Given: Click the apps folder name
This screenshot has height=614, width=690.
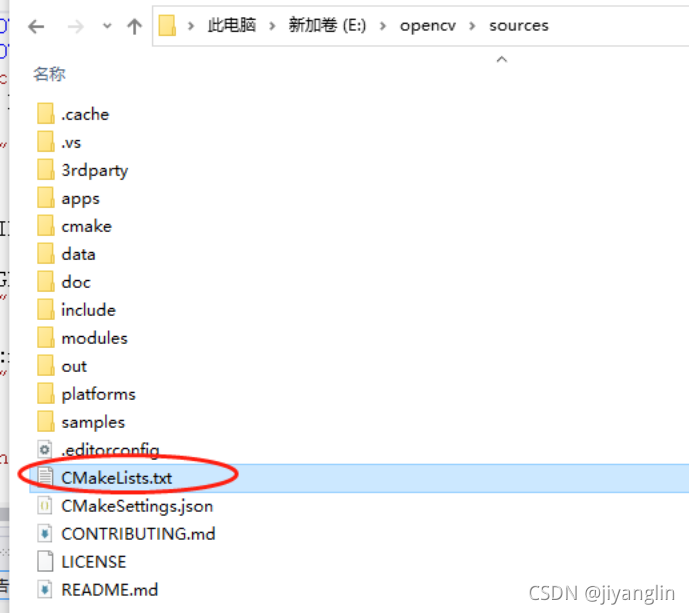Looking at the screenshot, I should click(x=81, y=199).
